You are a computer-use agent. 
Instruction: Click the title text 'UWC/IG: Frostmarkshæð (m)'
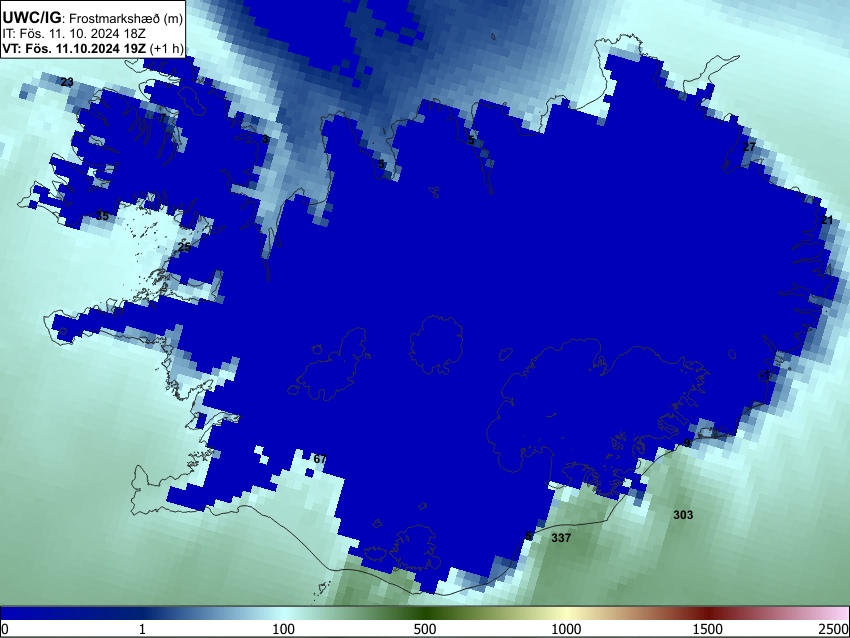pyautogui.click(x=93, y=18)
